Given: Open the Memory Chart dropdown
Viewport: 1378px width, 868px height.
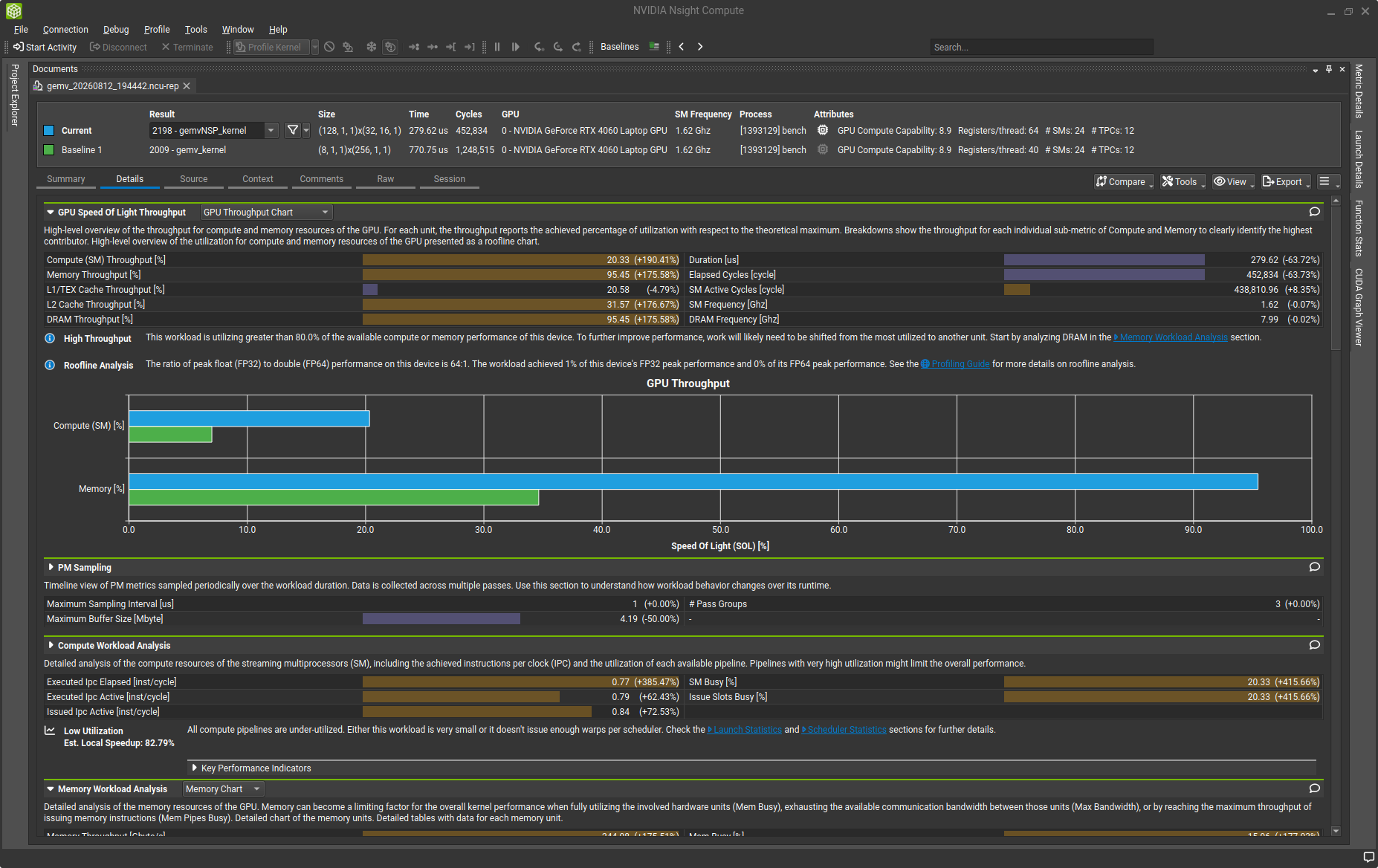Looking at the screenshot, I should pos(223,789).
